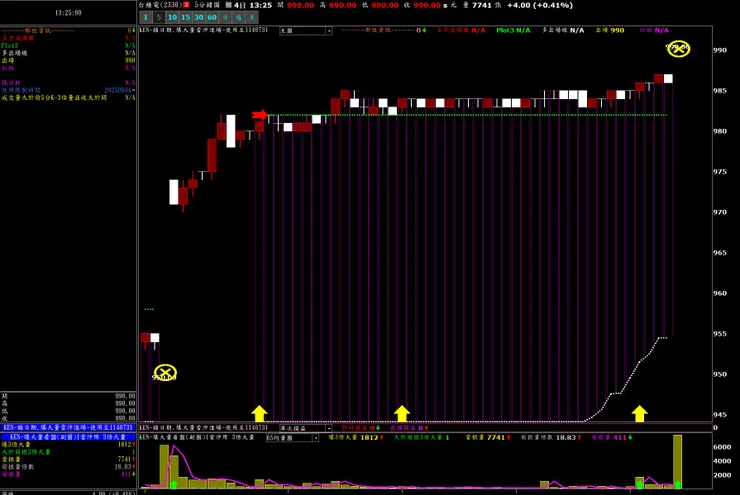Click the +4.00 (+0.41%) change value

point(540,5)
